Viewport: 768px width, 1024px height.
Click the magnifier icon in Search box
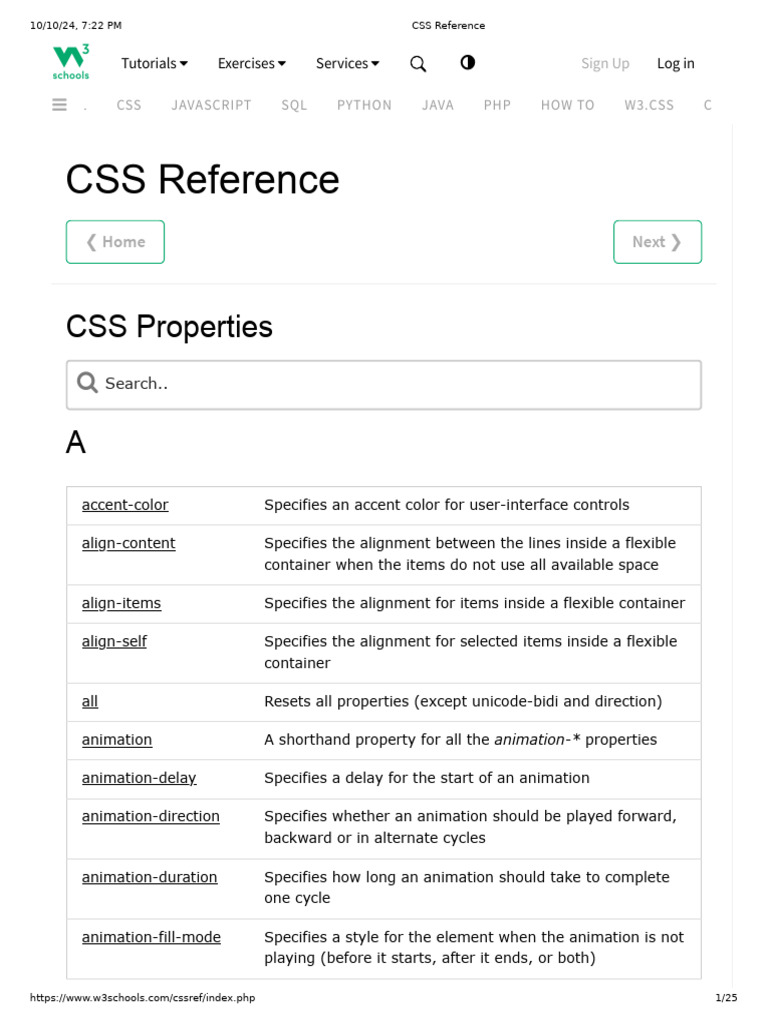(x=88, y=383)
